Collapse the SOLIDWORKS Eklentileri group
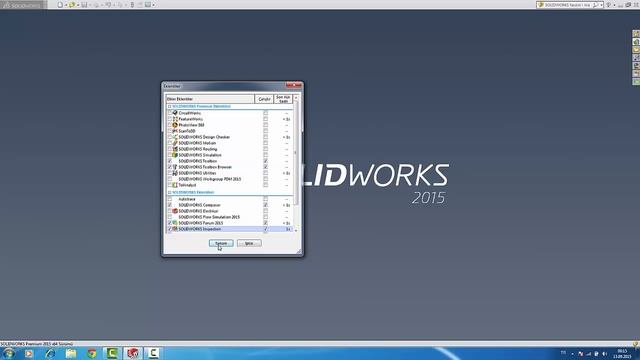The width and height of the screenshot is (640, 360). point(169,192)
